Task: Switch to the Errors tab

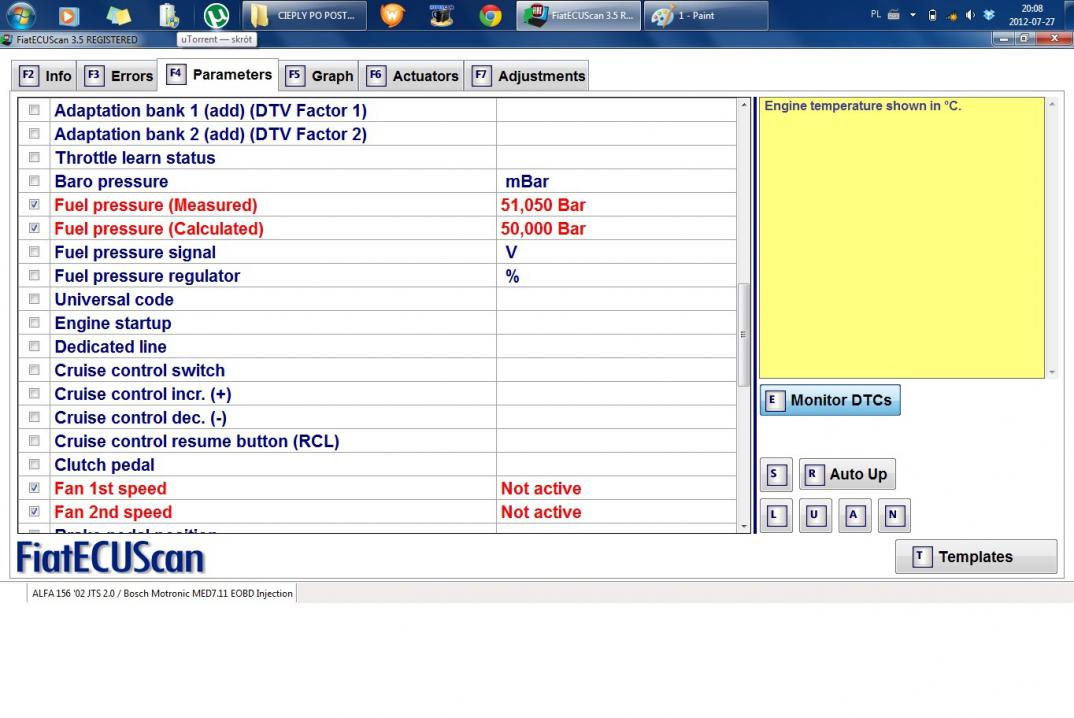Action: 119,75
